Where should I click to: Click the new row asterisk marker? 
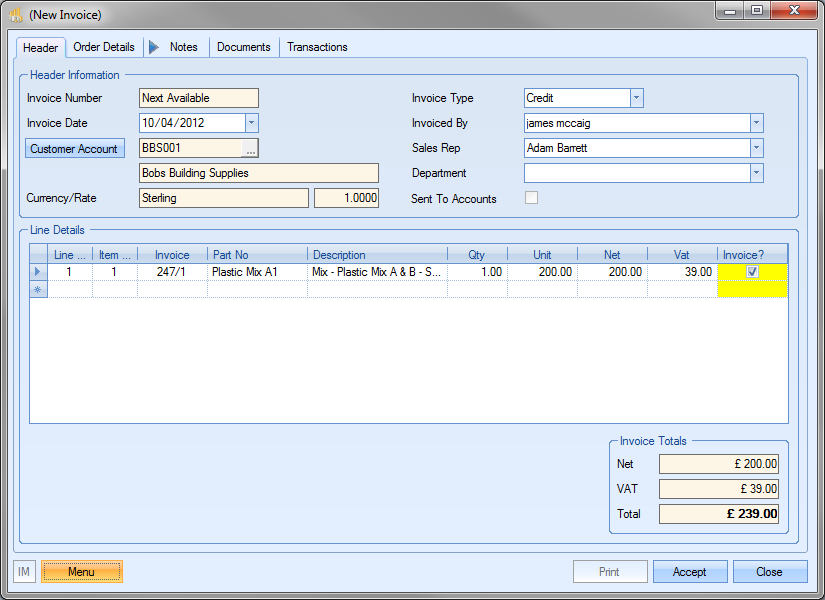point(39,289)
